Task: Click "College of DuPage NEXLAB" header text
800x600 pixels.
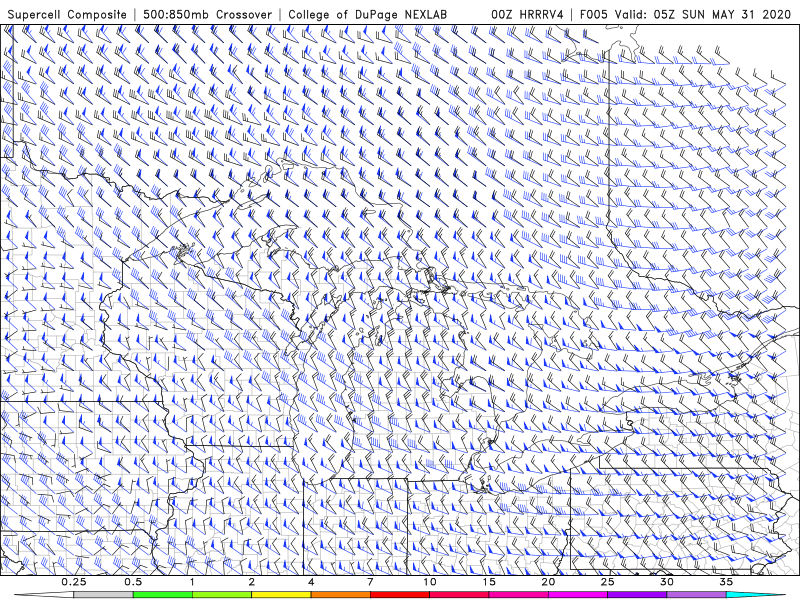Action: pos(367,15)
